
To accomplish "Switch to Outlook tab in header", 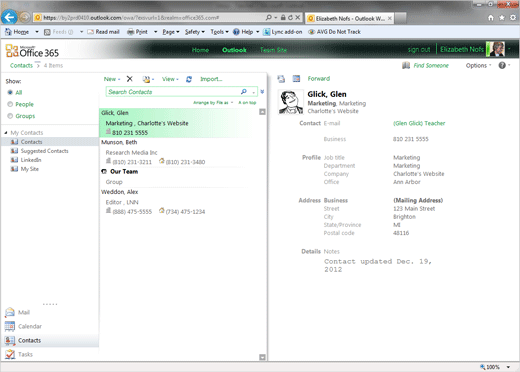I will coord(234,50).
